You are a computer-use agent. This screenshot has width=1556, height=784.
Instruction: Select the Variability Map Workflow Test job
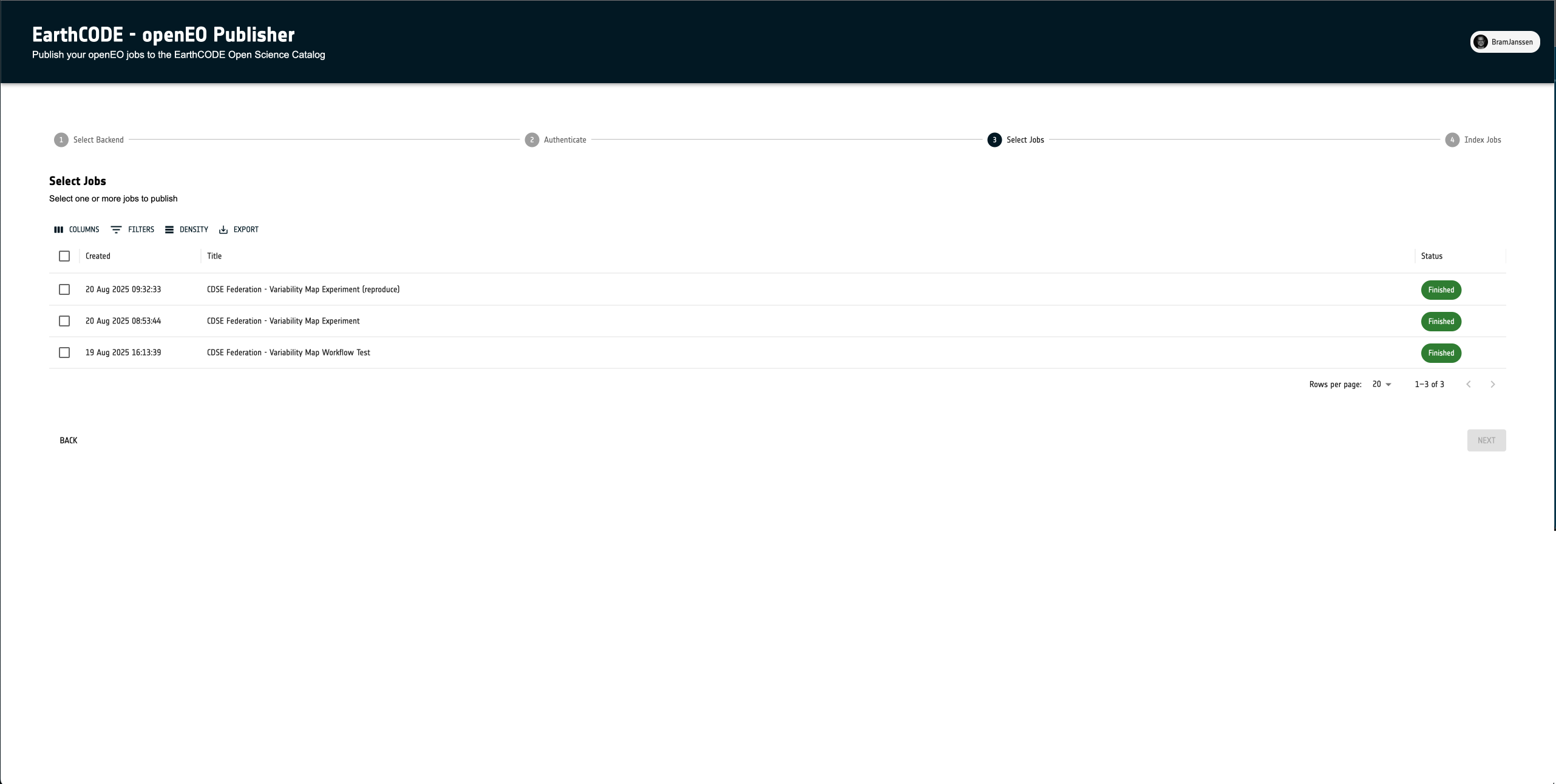(64, 353)
